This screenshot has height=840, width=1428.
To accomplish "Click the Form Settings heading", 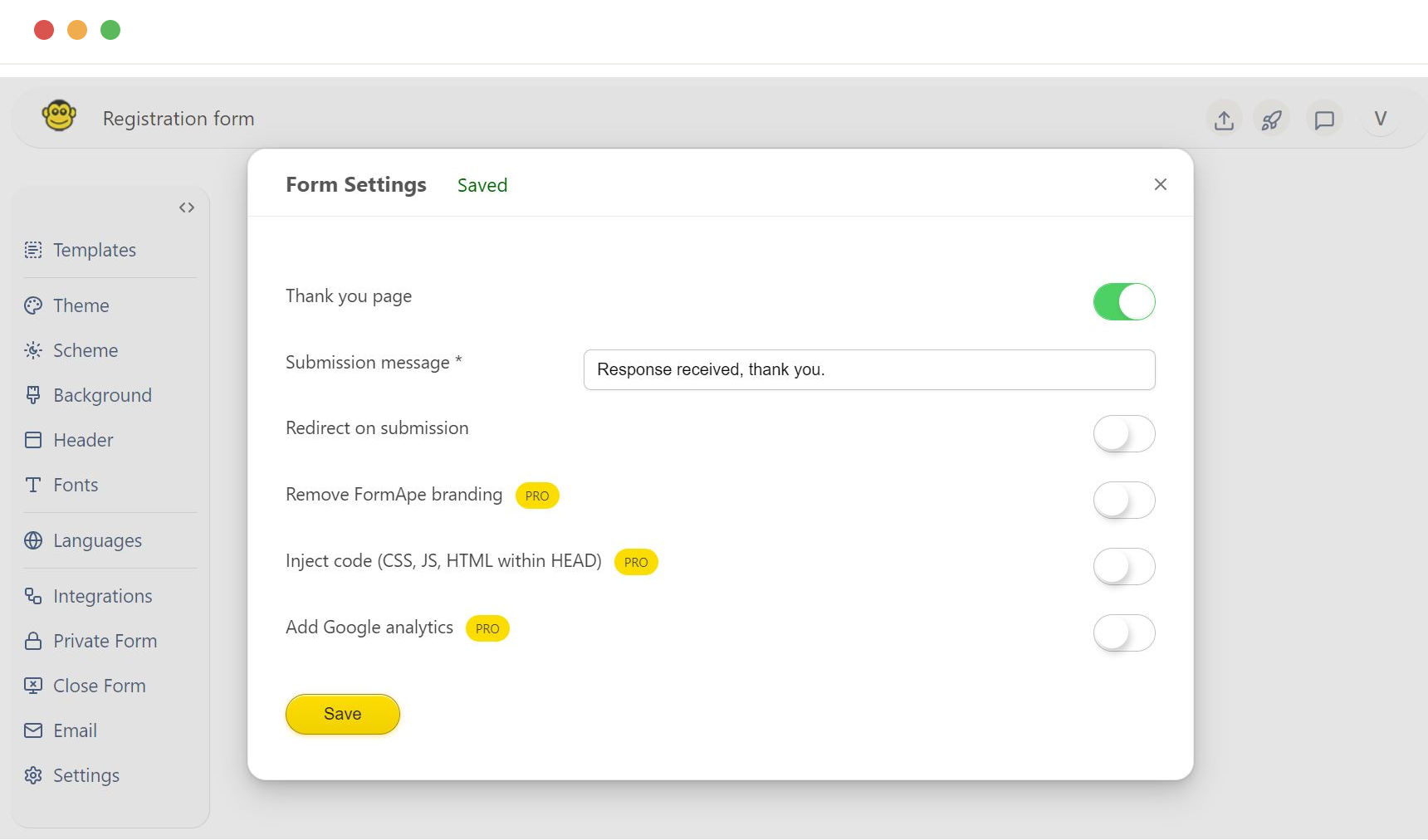I will pos(356,184).
